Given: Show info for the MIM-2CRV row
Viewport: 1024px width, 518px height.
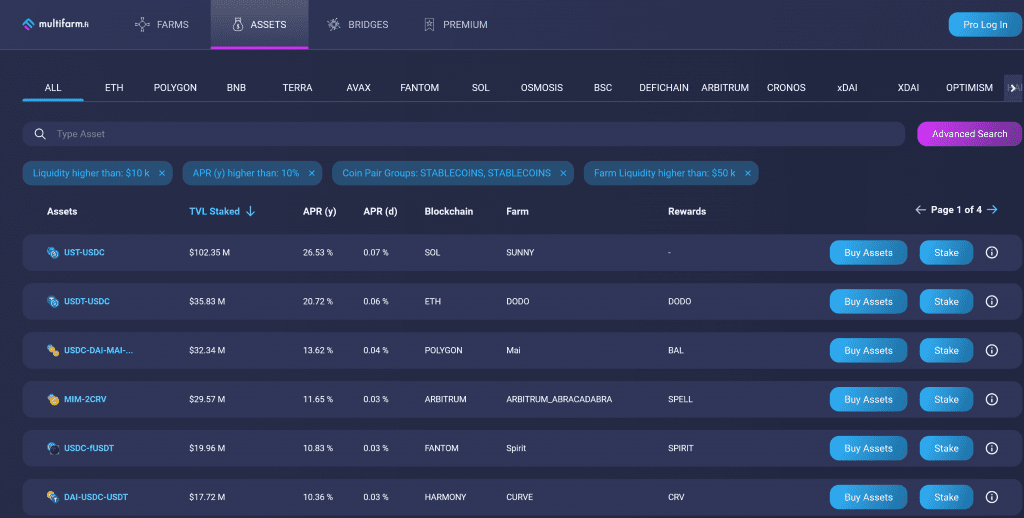Looking at the screenshot, I should (991, 400).
